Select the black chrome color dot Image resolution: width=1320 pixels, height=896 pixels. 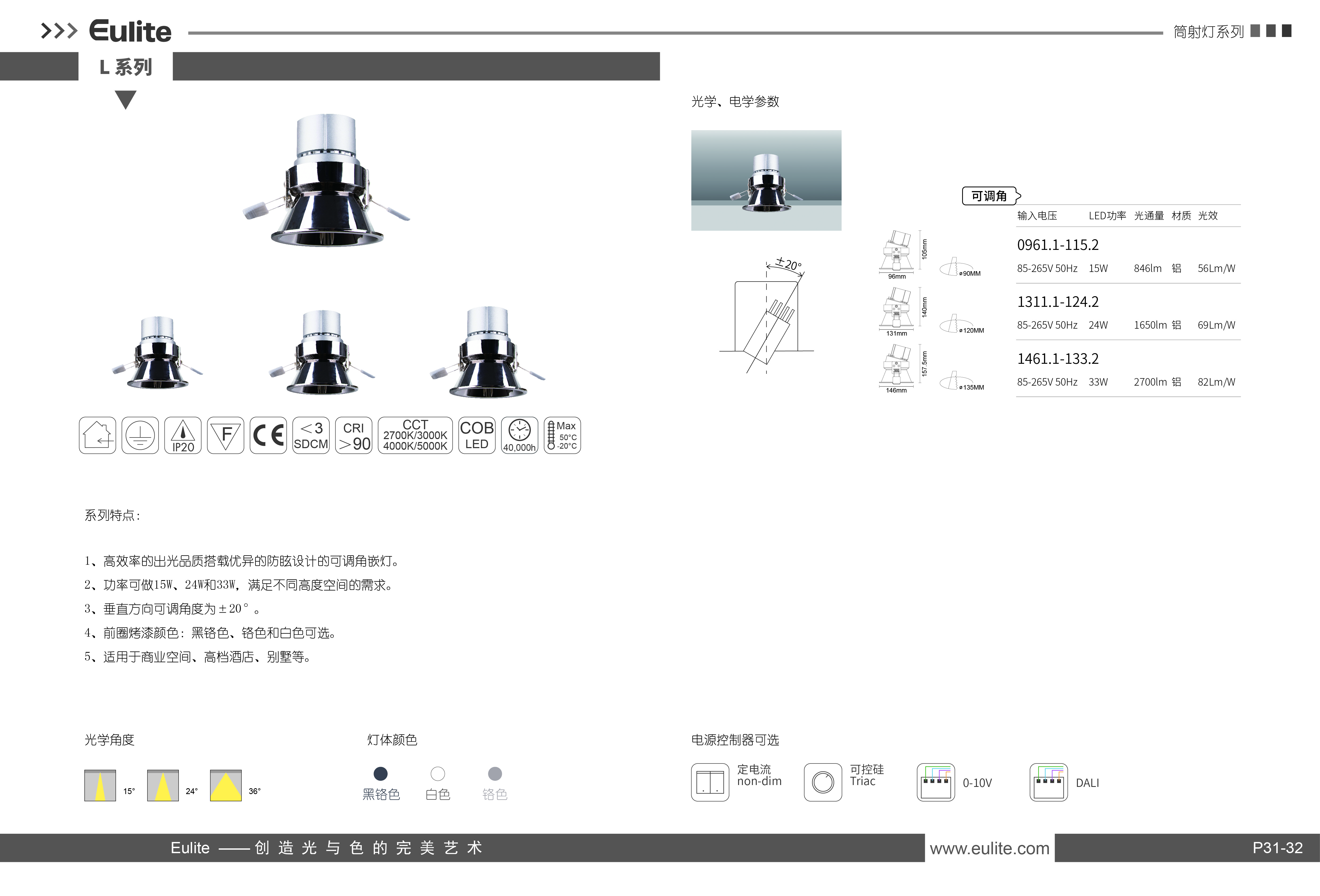(x=380, y=773)
